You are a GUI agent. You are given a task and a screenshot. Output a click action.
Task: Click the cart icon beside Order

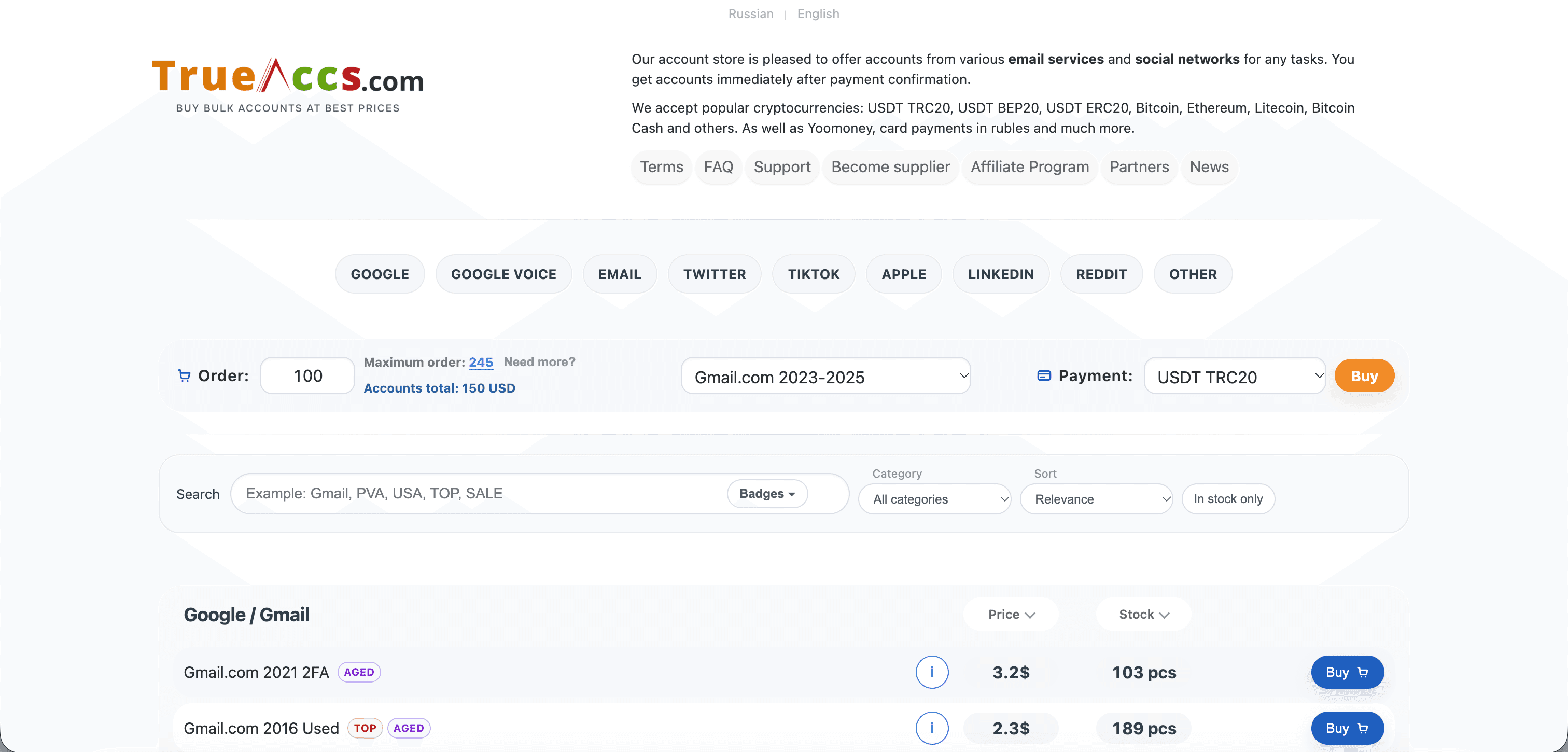[184, 375]
